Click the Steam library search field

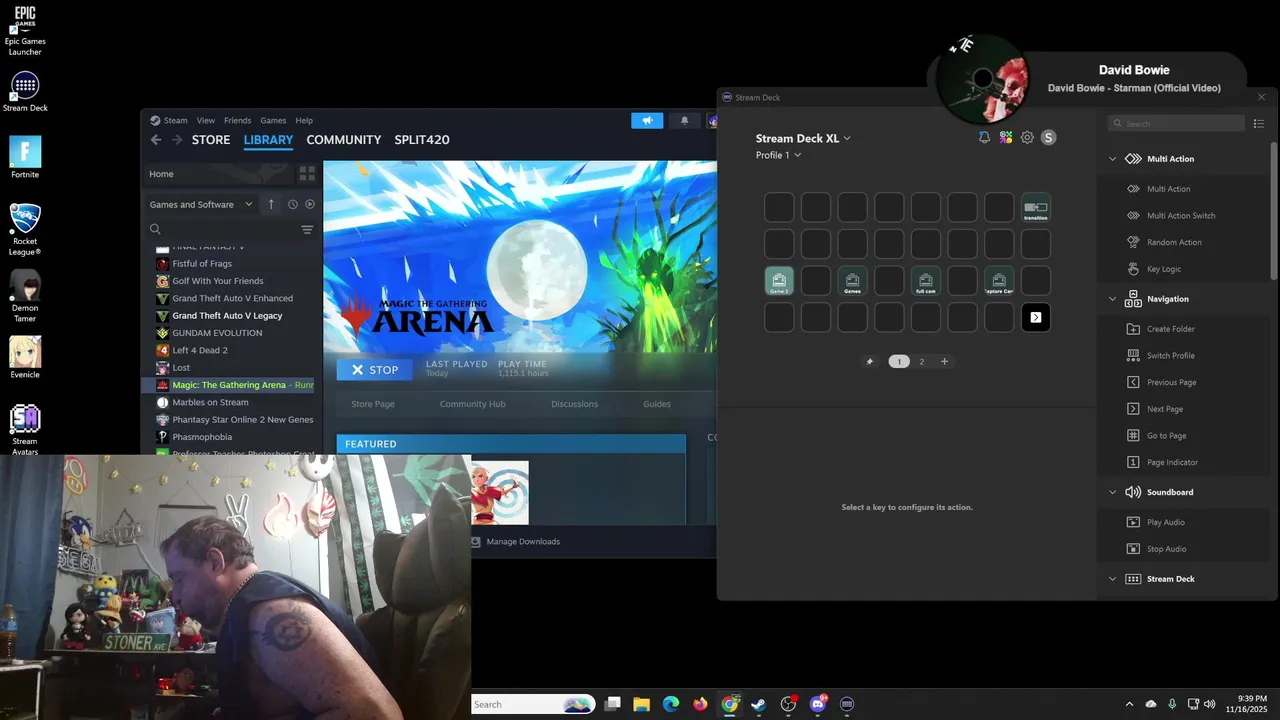tap(222, 230)
